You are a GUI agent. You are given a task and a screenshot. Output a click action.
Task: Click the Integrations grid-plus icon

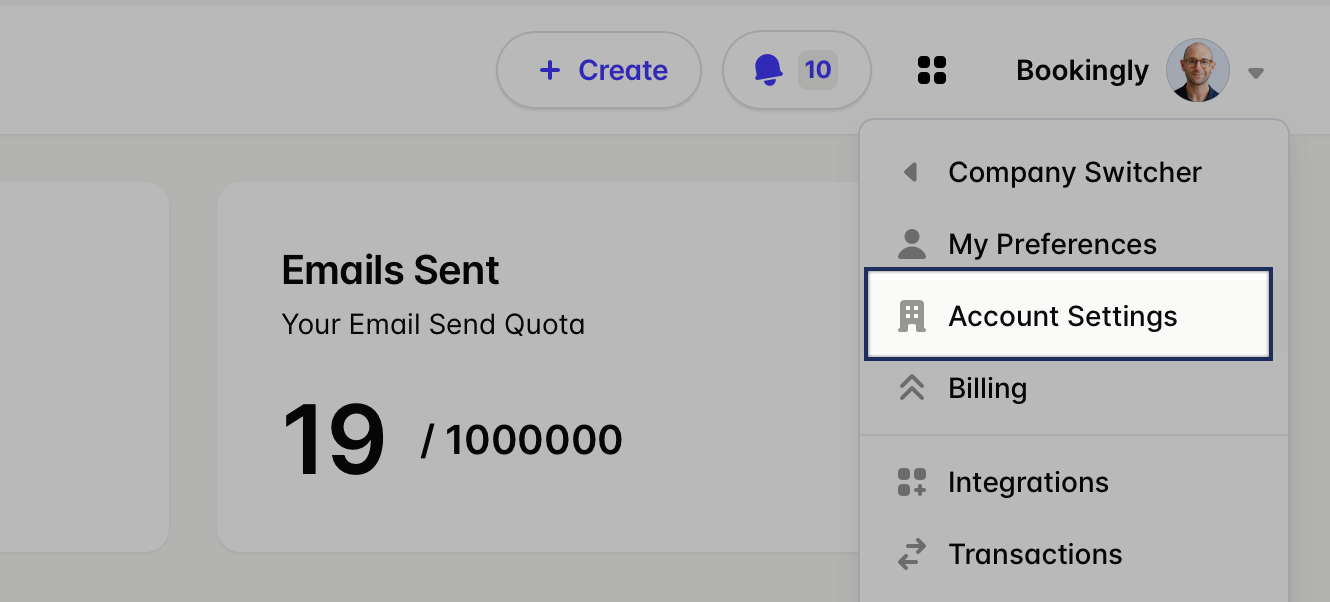tap(911, 482)
